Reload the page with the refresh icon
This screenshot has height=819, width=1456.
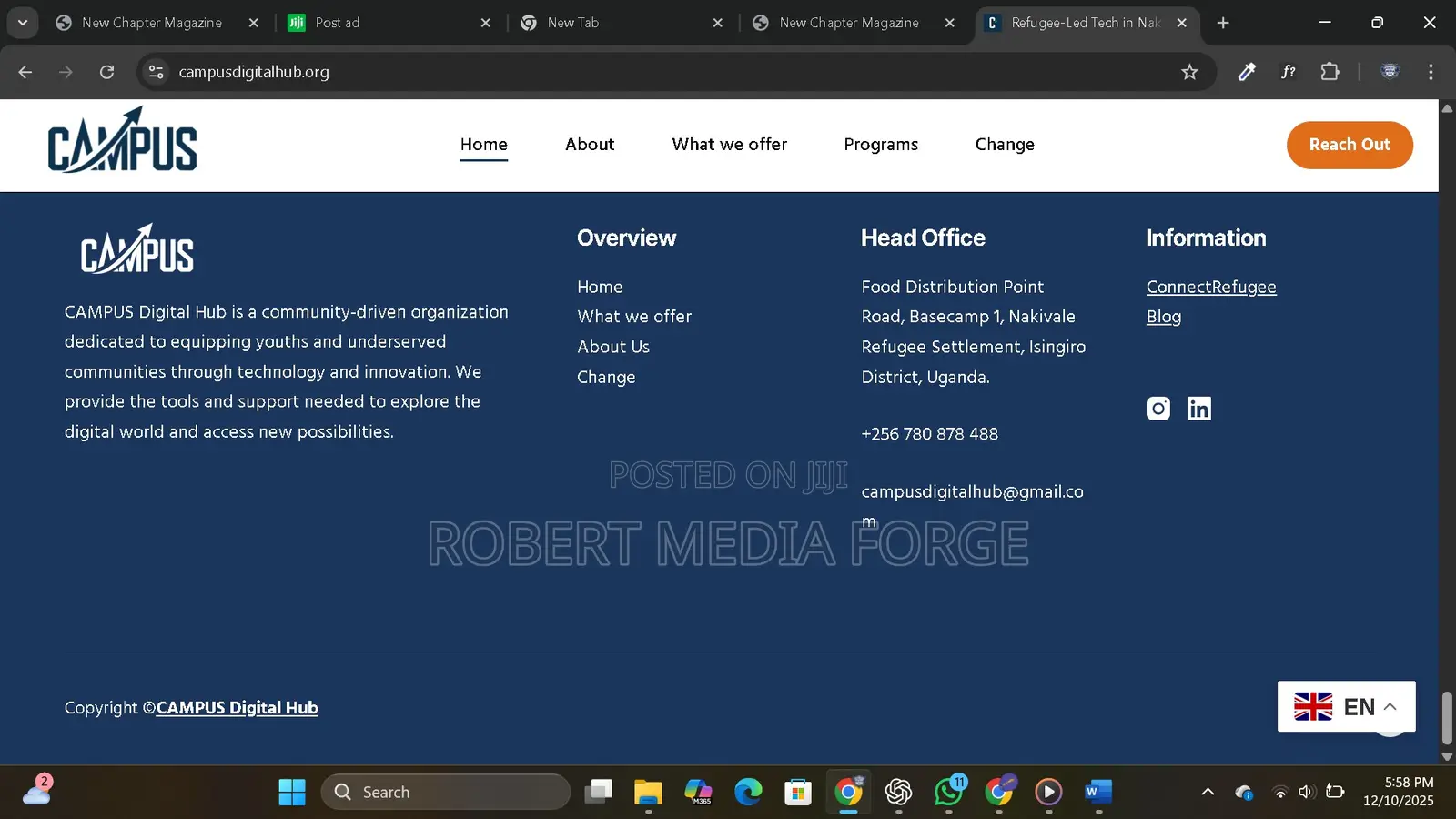[106, 72]
